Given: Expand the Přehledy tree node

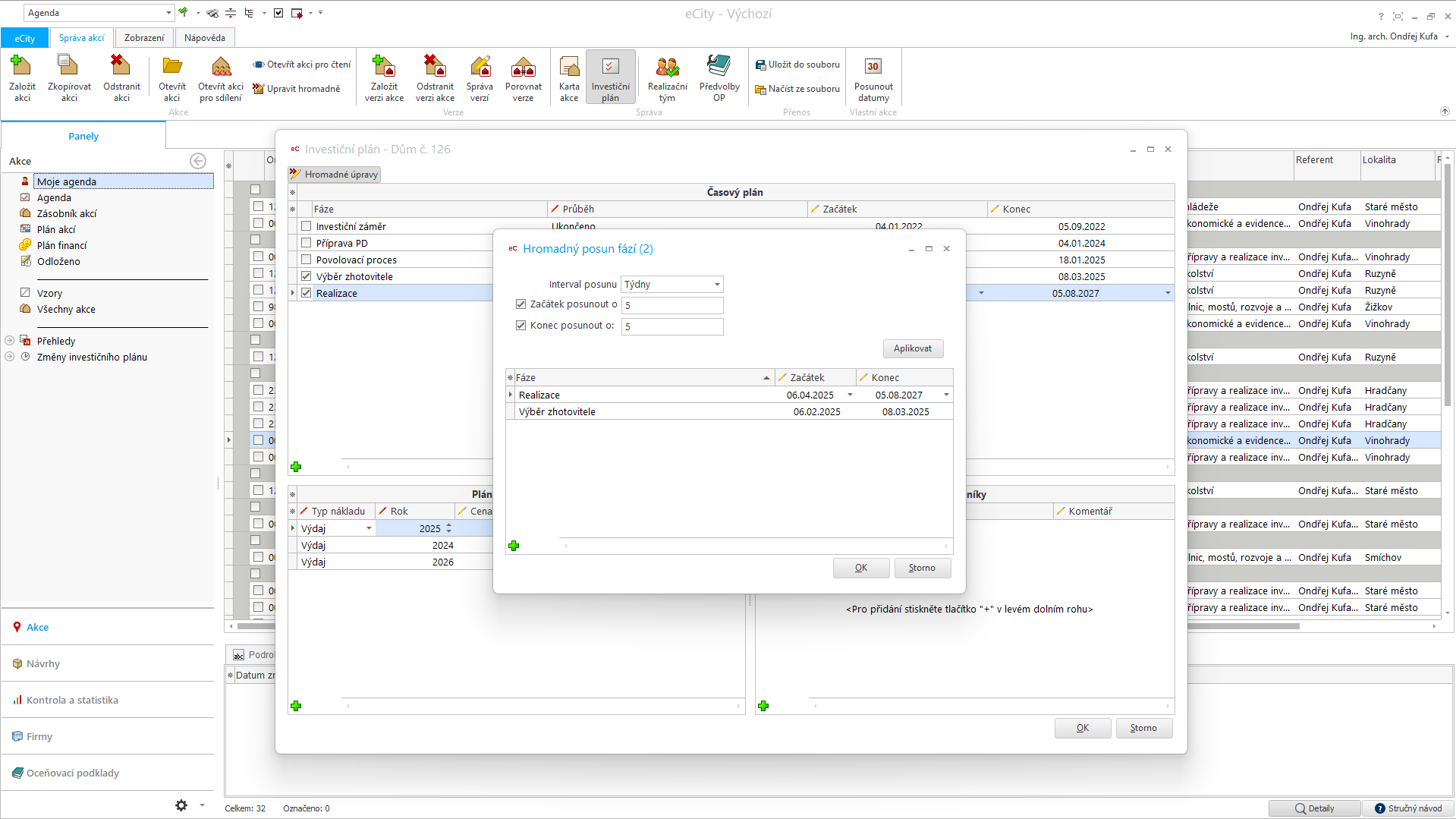Looking at the screenshot, I should (10, 341).
